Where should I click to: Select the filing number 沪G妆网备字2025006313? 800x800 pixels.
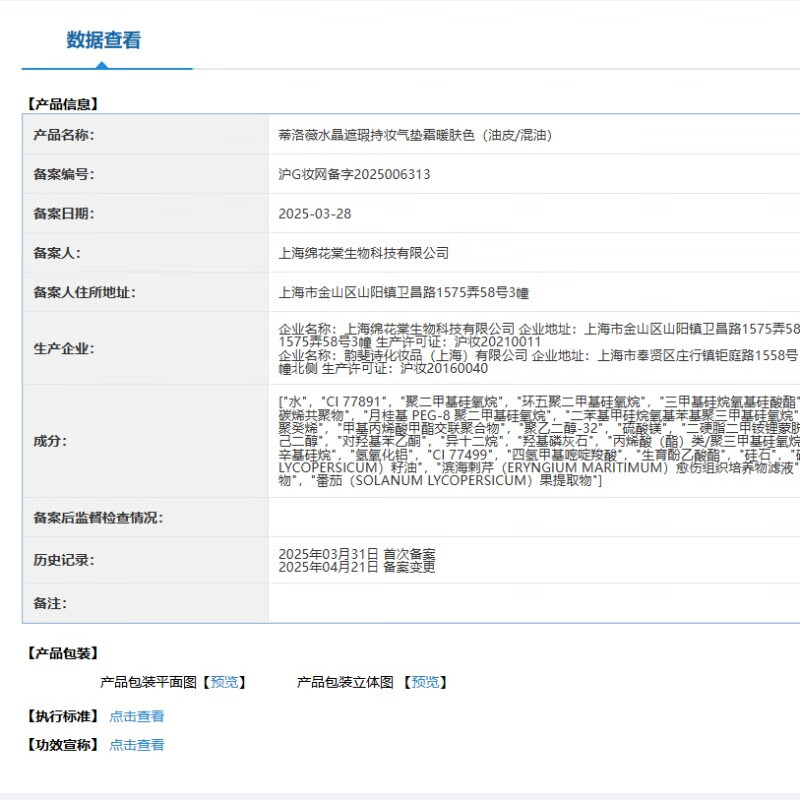(x=354, y=174)
